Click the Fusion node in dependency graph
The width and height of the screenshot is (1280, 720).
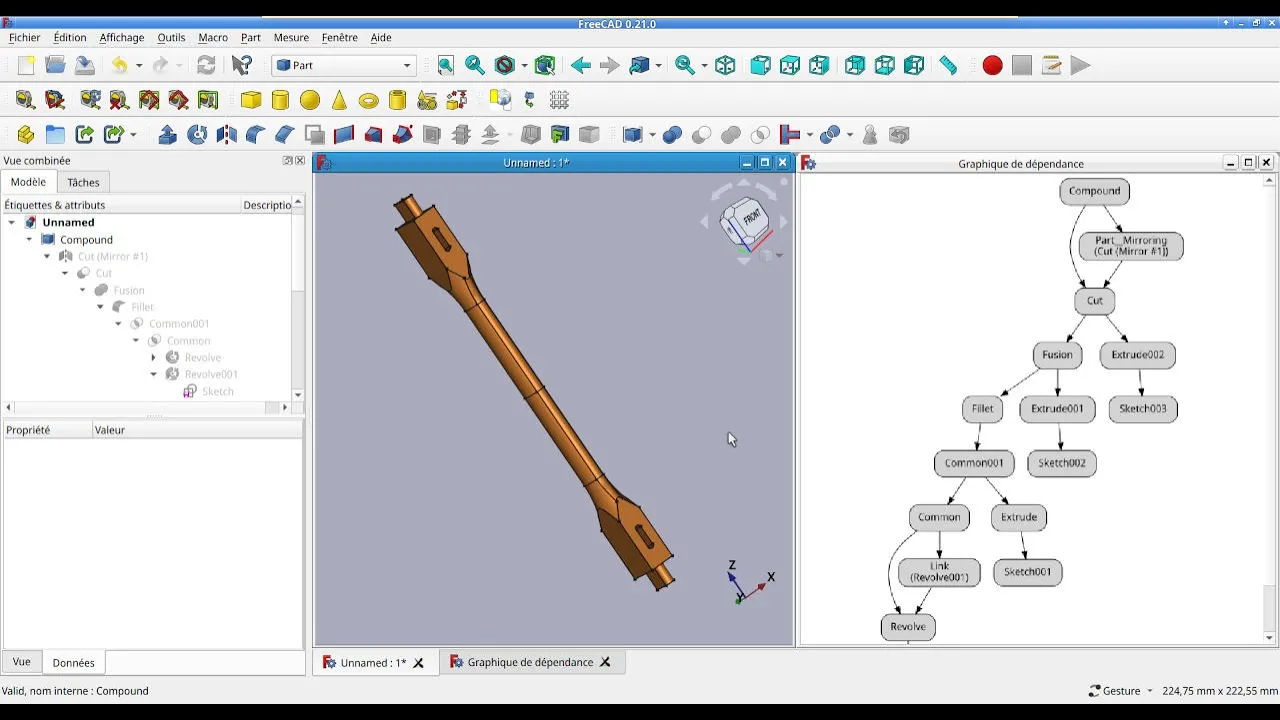pos(1057,355)
